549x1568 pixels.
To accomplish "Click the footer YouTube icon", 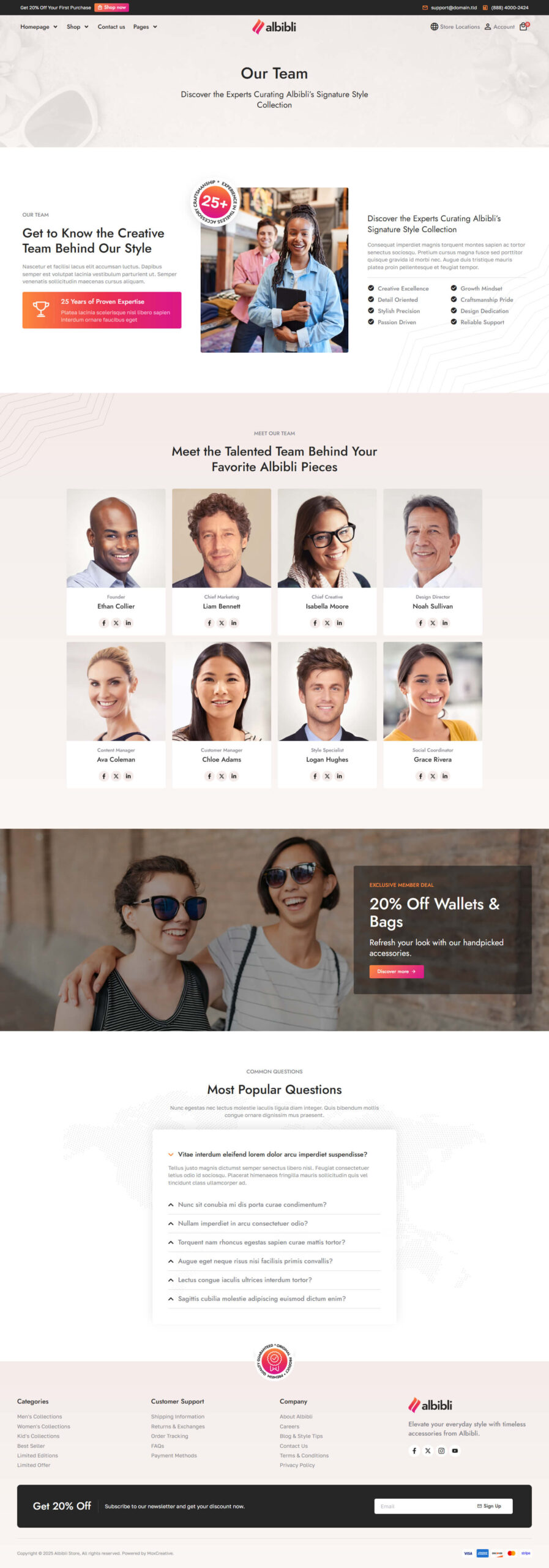I will 455,1450.
